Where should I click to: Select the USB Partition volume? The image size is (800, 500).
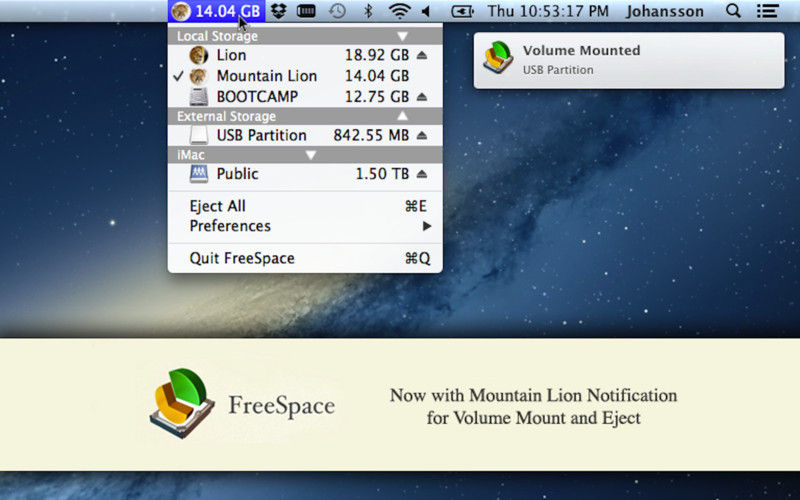(x=305, y=135)
